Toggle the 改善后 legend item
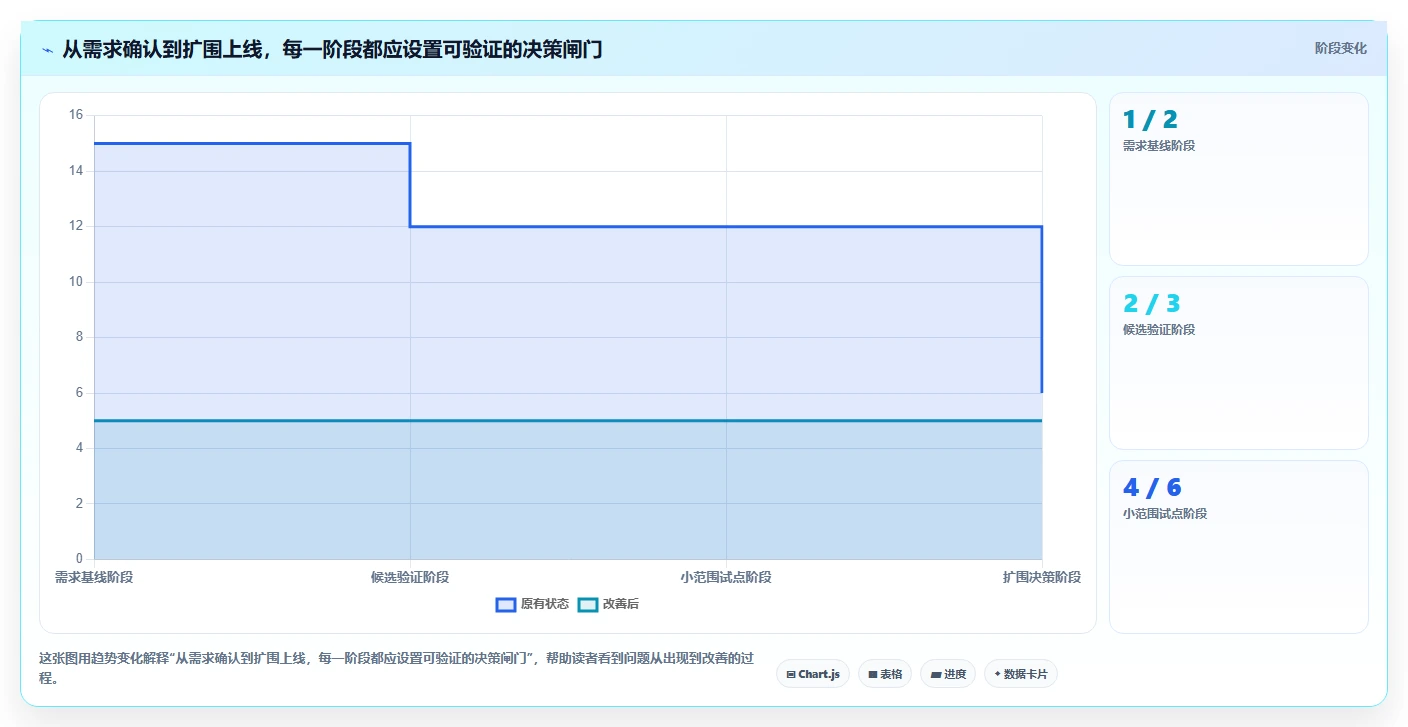1408x727 pixels. point(609,604)
